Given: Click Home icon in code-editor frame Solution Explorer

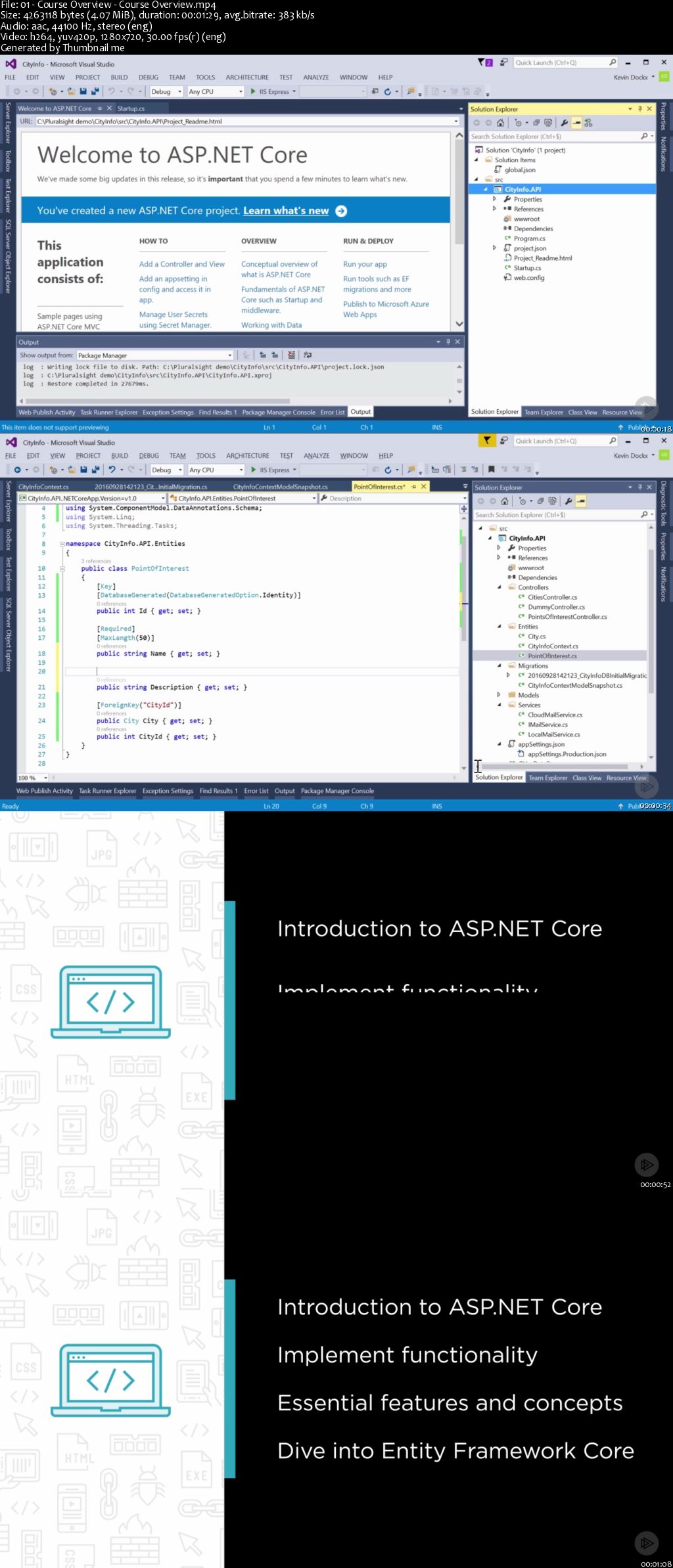Looking at the screenshot, I should [x=505, y=501].
